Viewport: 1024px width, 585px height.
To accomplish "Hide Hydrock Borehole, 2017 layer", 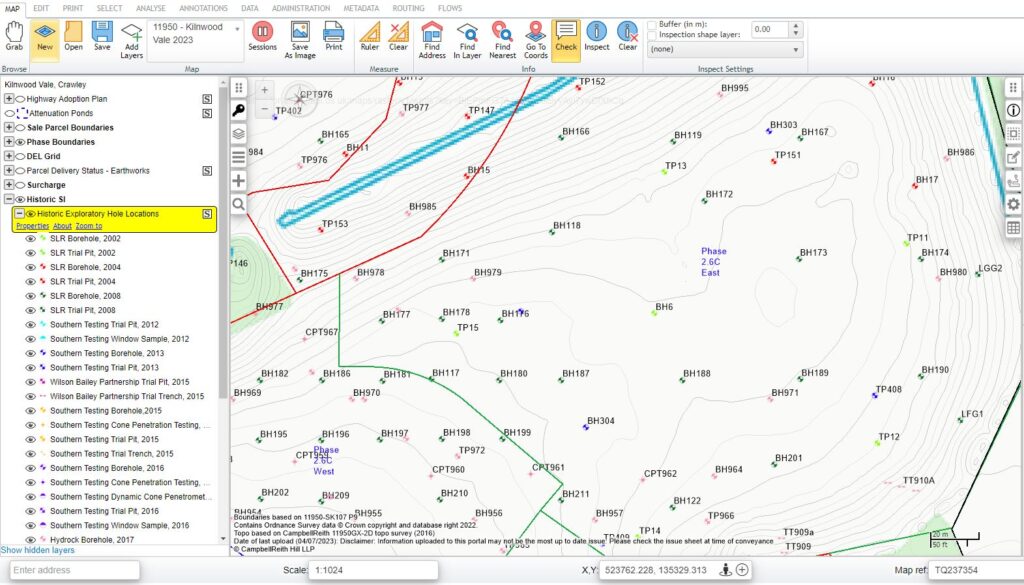I will (x=30, y=541).
